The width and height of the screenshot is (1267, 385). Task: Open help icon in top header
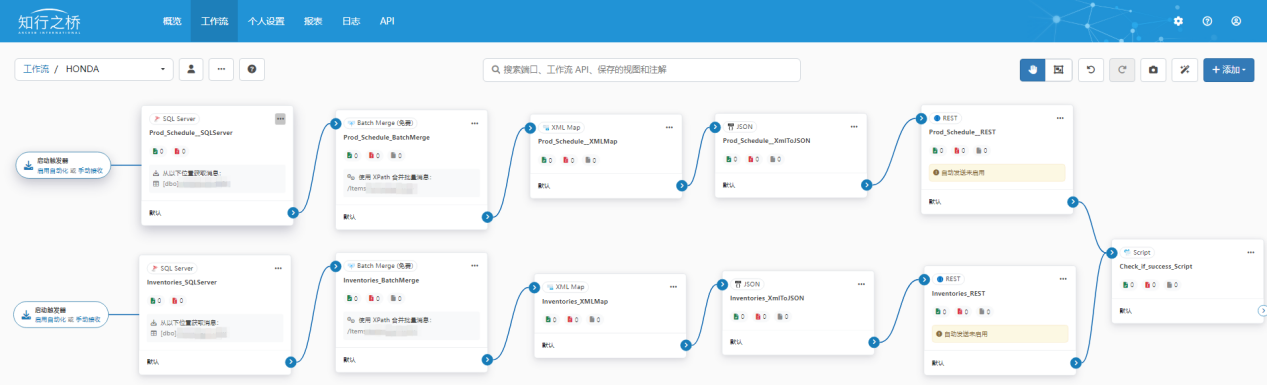[x=1207, y=21]
